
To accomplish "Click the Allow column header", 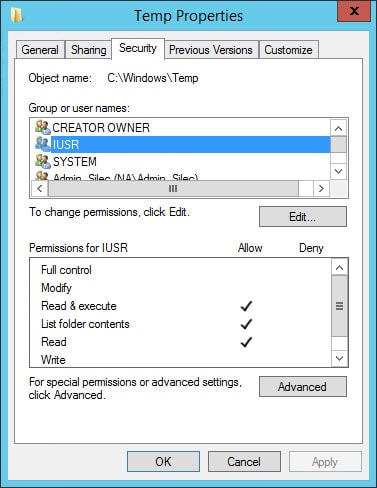I will coord(250,248).
